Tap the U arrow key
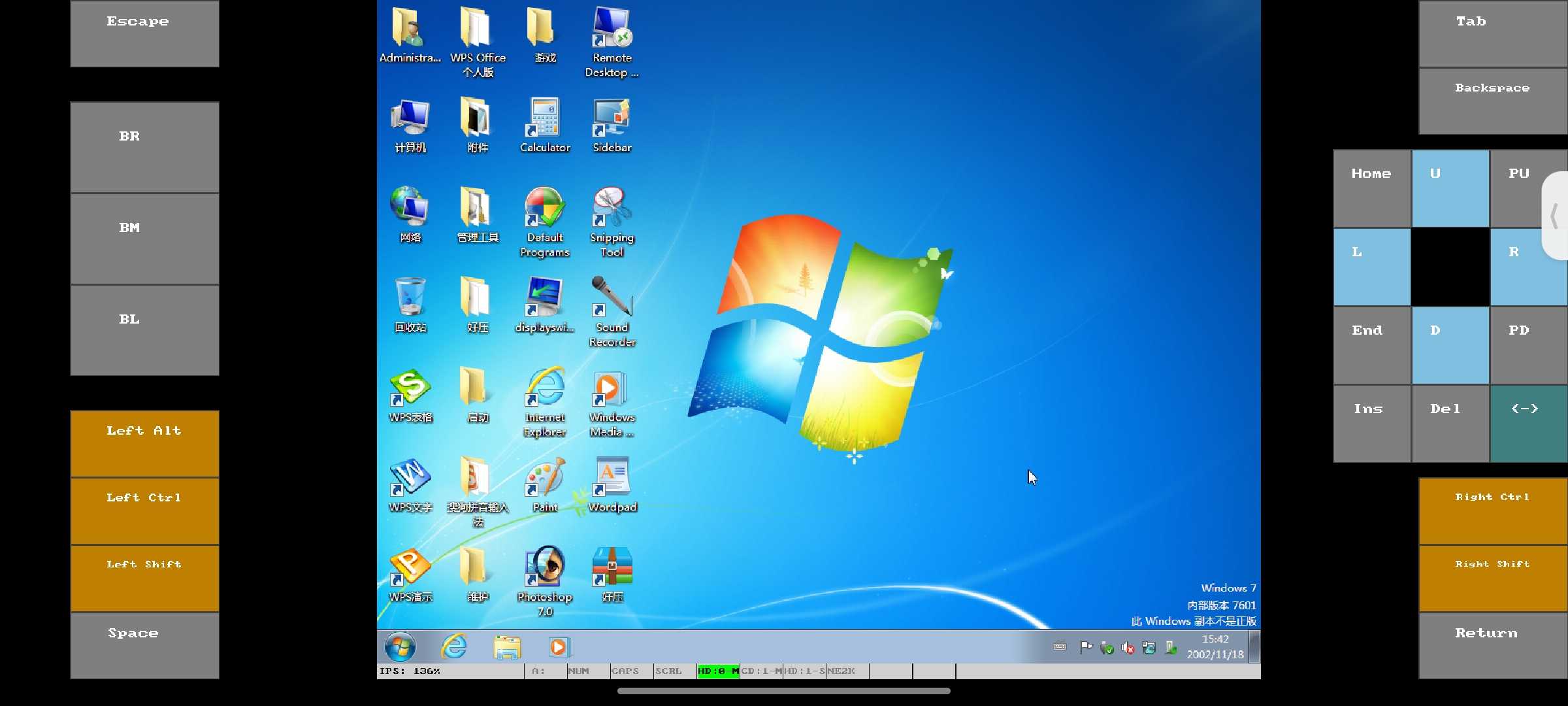 pyautogui.click(x=1450, y=188)
